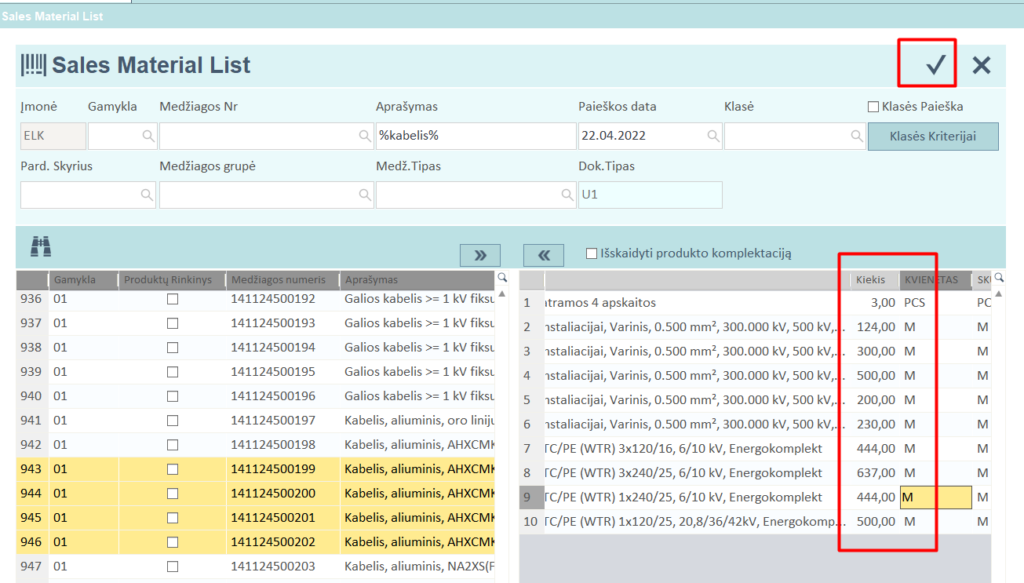This screenshot has height=583, width=1024.
Task: Open lookup icon in Paieškos data field
Action: [x=712, y=136]
